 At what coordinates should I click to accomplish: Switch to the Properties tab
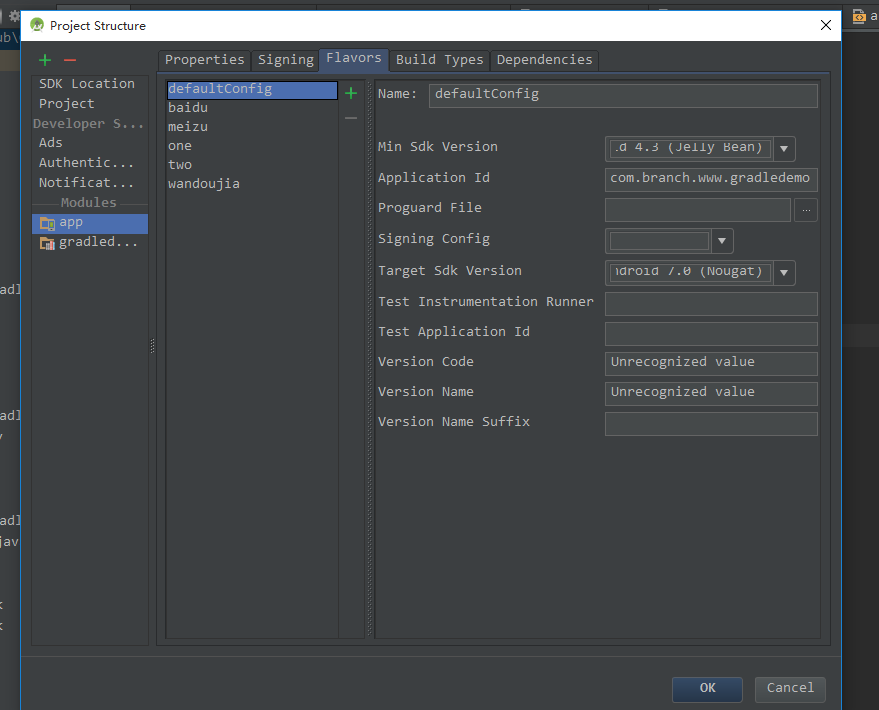[x=205, y=60]
